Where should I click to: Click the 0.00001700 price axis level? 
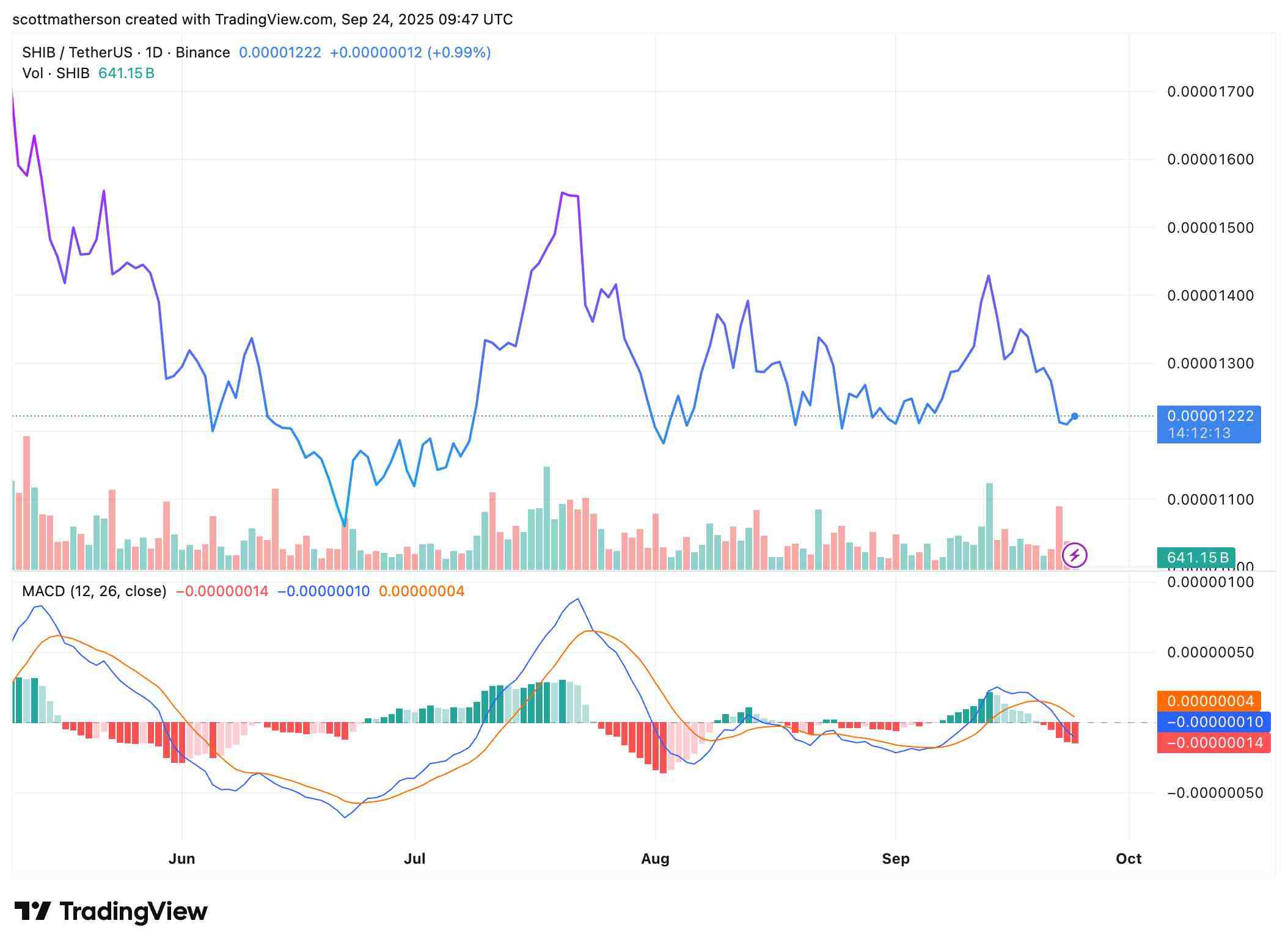coord(1210,92)
